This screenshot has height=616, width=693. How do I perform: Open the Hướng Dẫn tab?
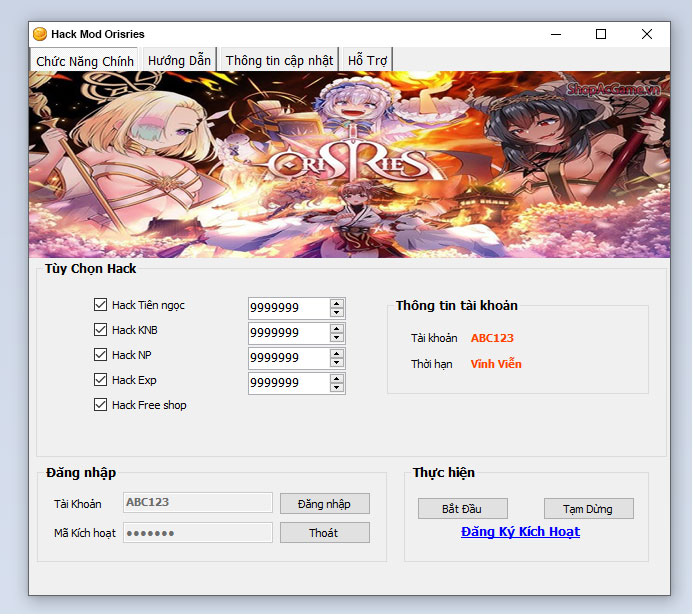[179, 60]
